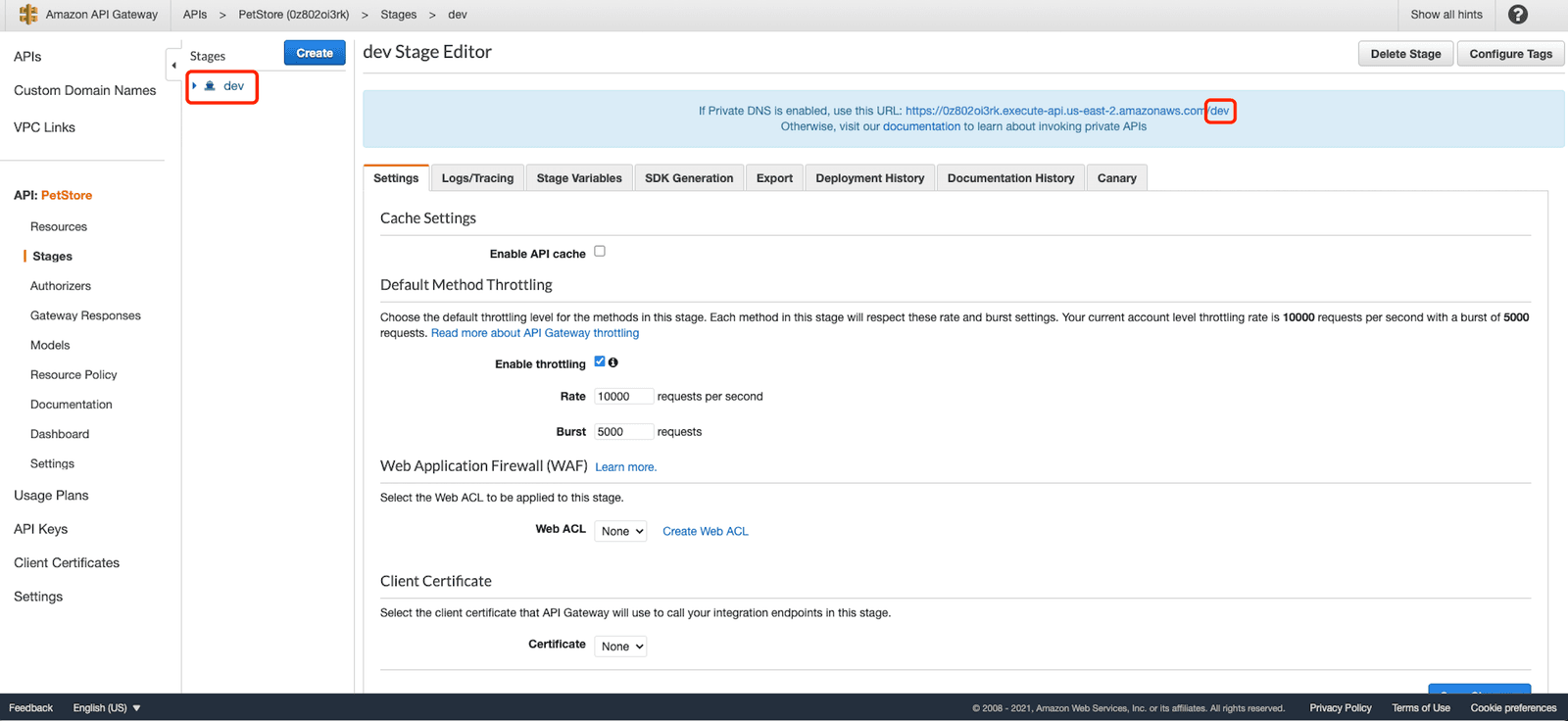This screenshot has width=1568, height=721.
Task: Click the Create Web ACL link
Action: pos(706,531)
